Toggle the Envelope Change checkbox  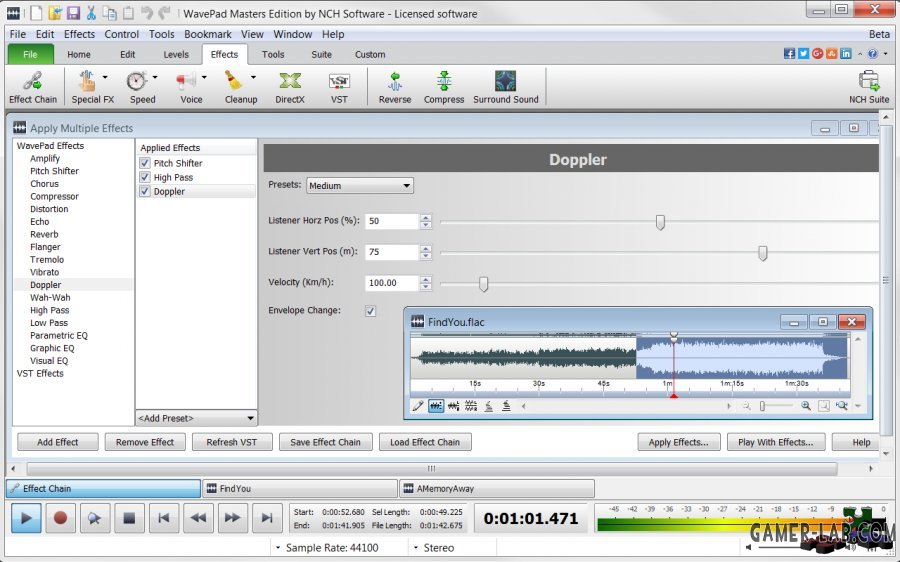coord(370,311)
